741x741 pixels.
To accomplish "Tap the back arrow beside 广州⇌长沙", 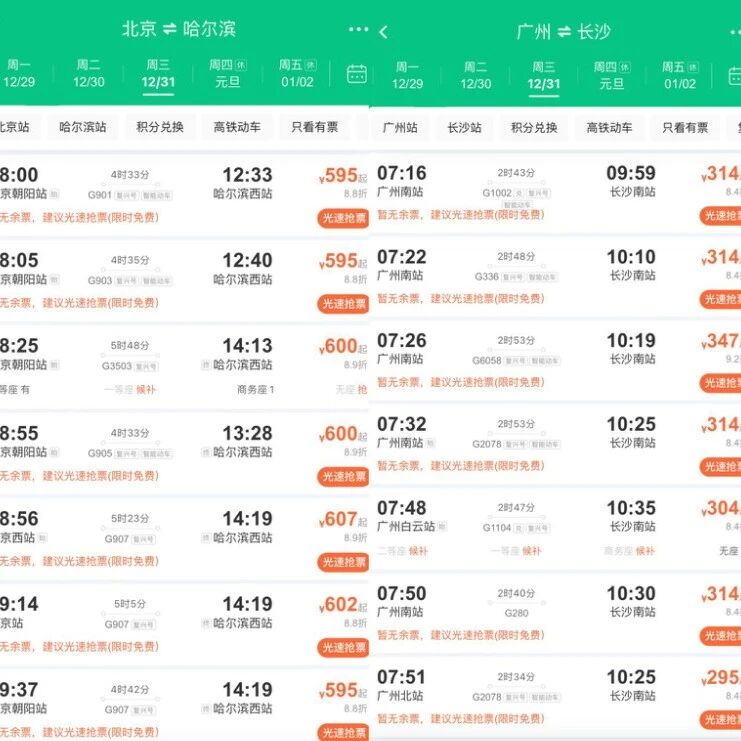I will click(383, 32).
